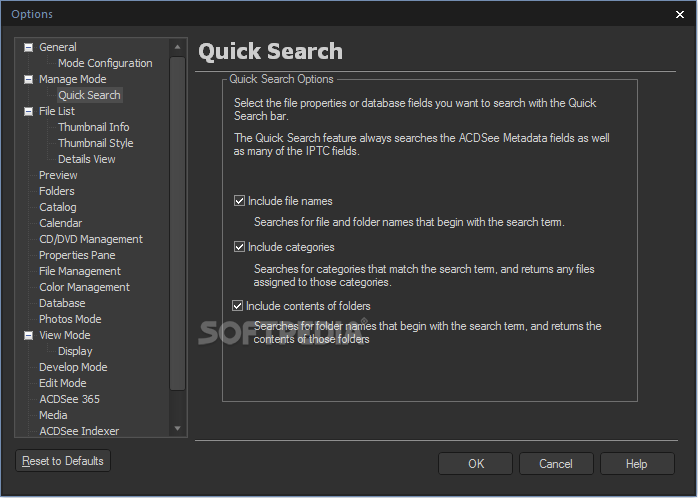Click the Cancel button
Screen dimensions: 698x498
[556, 464]
